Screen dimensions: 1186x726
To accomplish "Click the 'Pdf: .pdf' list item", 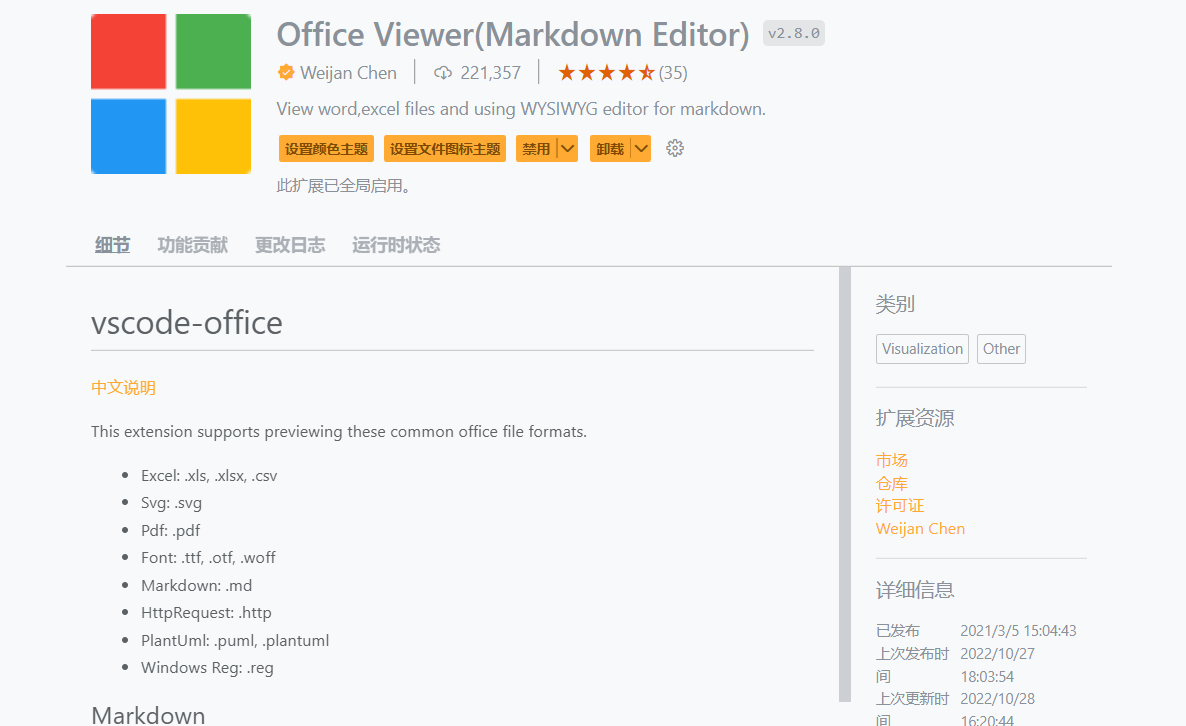I will [170, 530].
